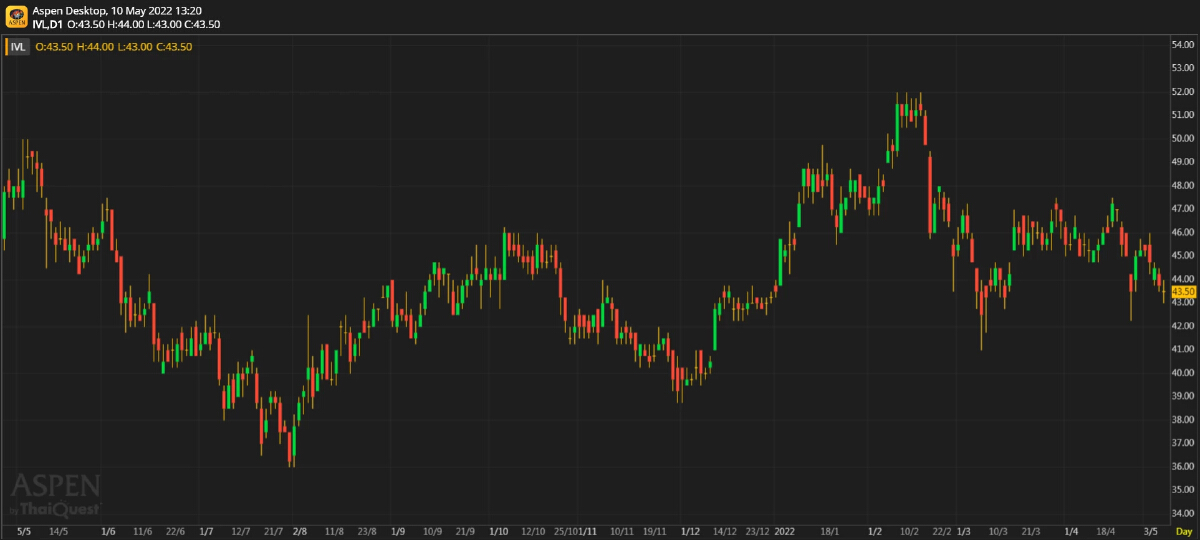The image size is (1200, 540).
Task: Click the 22/6 date axis label
Action: pyautogui.click(x=175, y=531)
